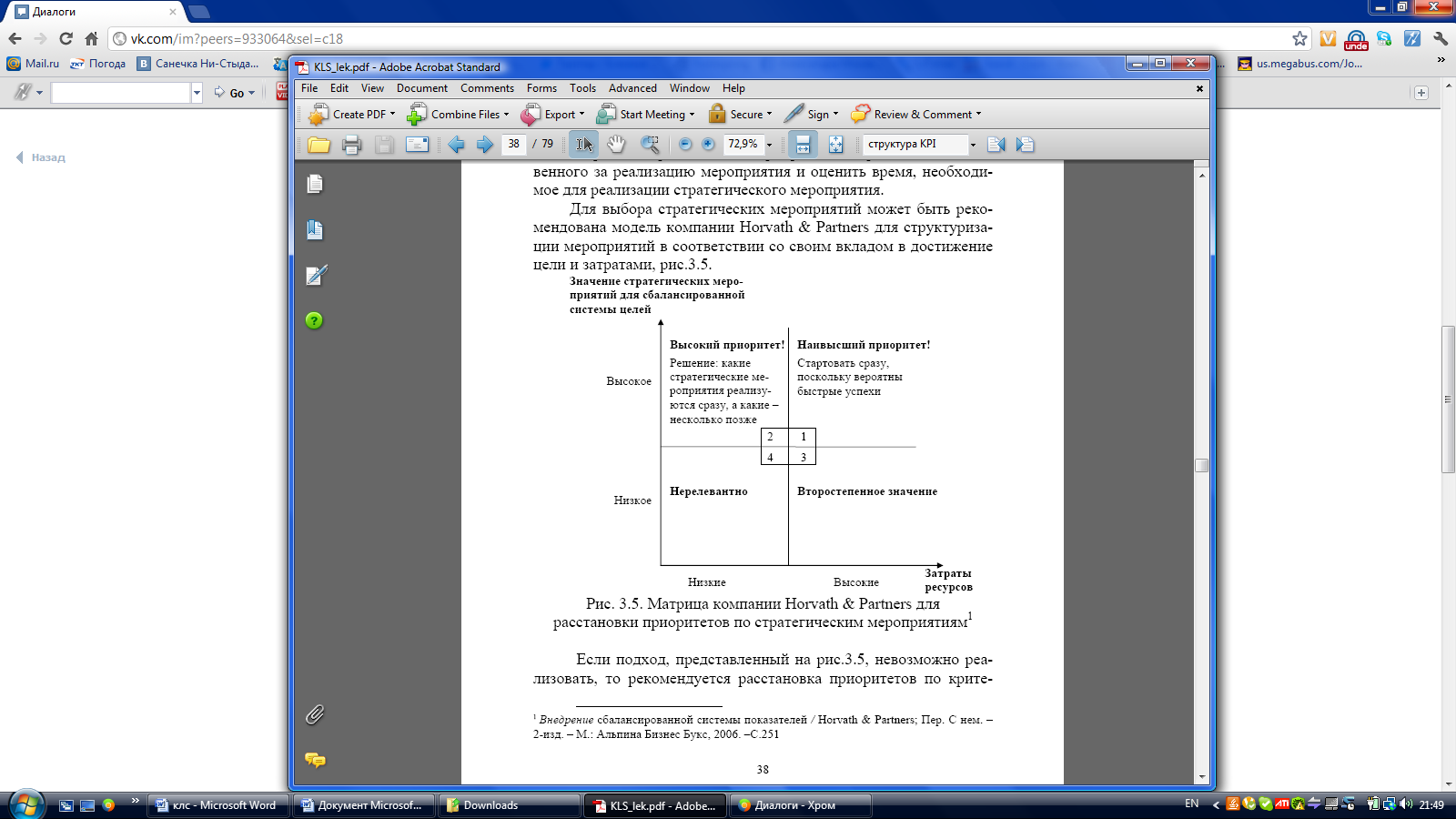Open Secure dropdown
This screenshot has height=819, width=1456.
tap(741, 114)
